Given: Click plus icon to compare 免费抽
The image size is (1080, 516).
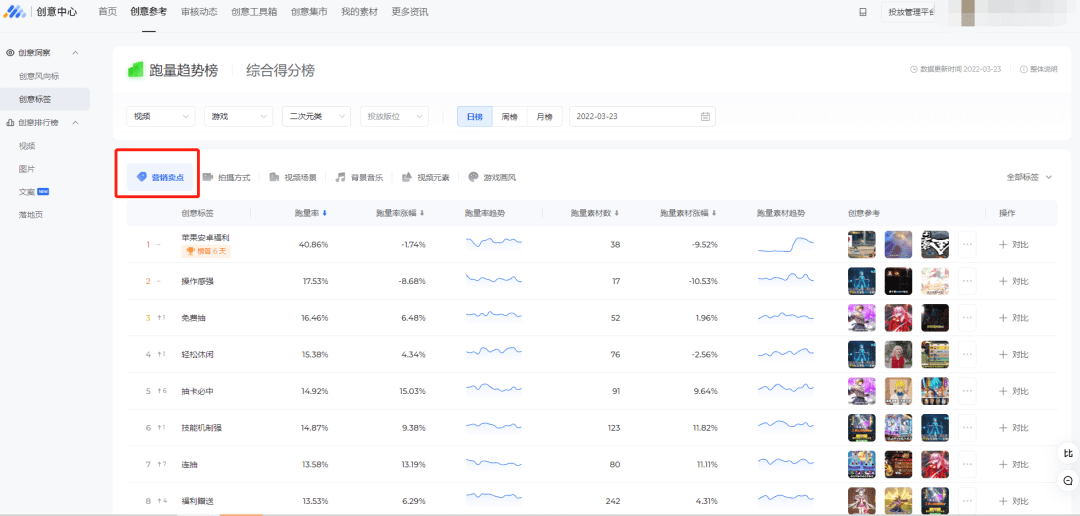Looking at the screenshot, I should point(1003,318).
